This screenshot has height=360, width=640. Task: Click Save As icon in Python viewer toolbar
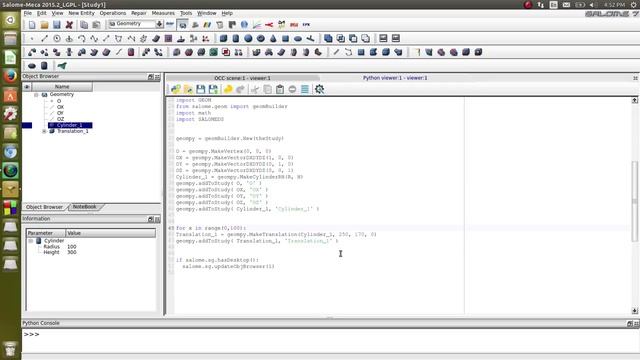click(213, 89)
